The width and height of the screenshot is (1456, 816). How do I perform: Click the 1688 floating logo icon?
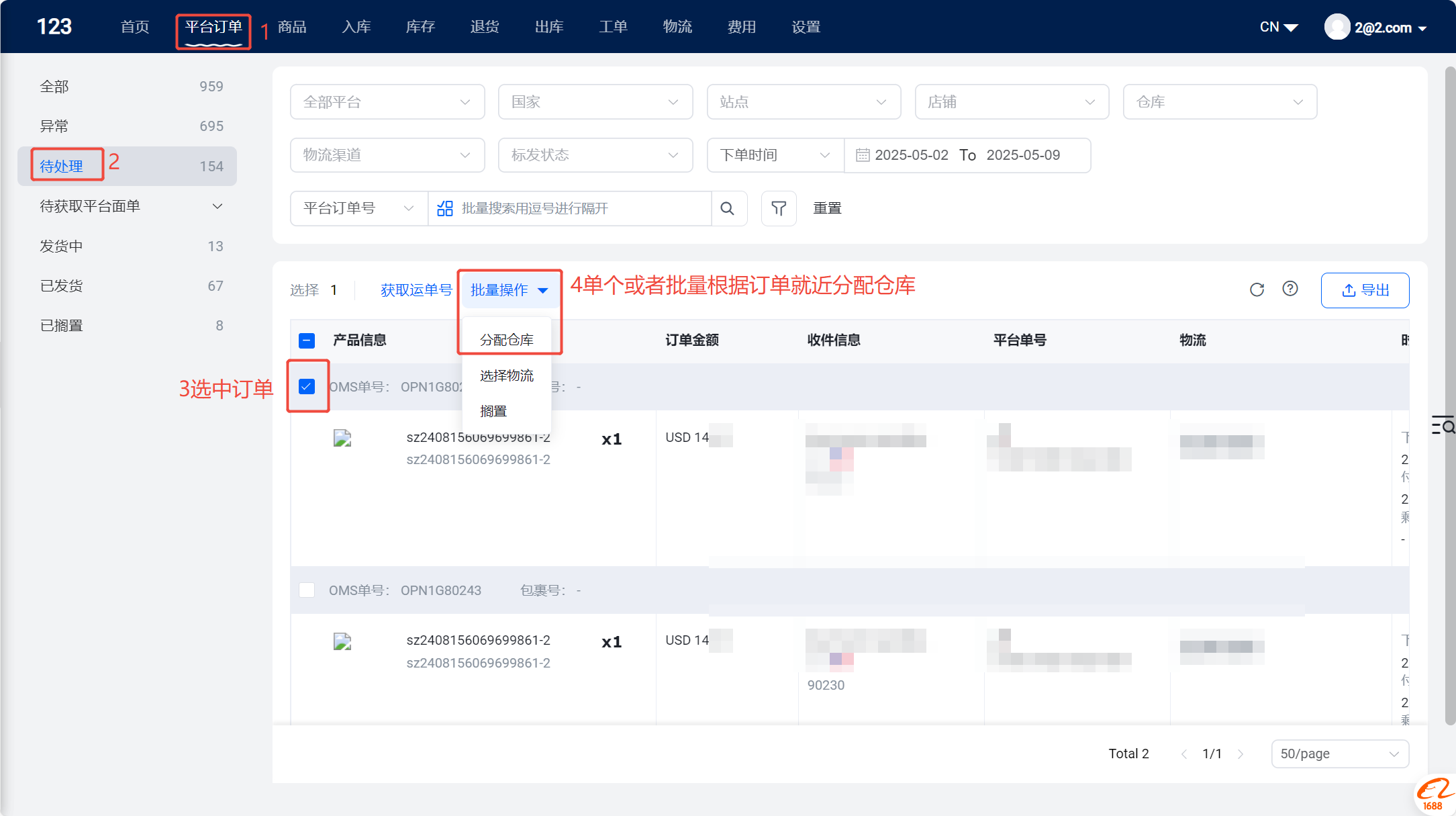point(1435,796)
